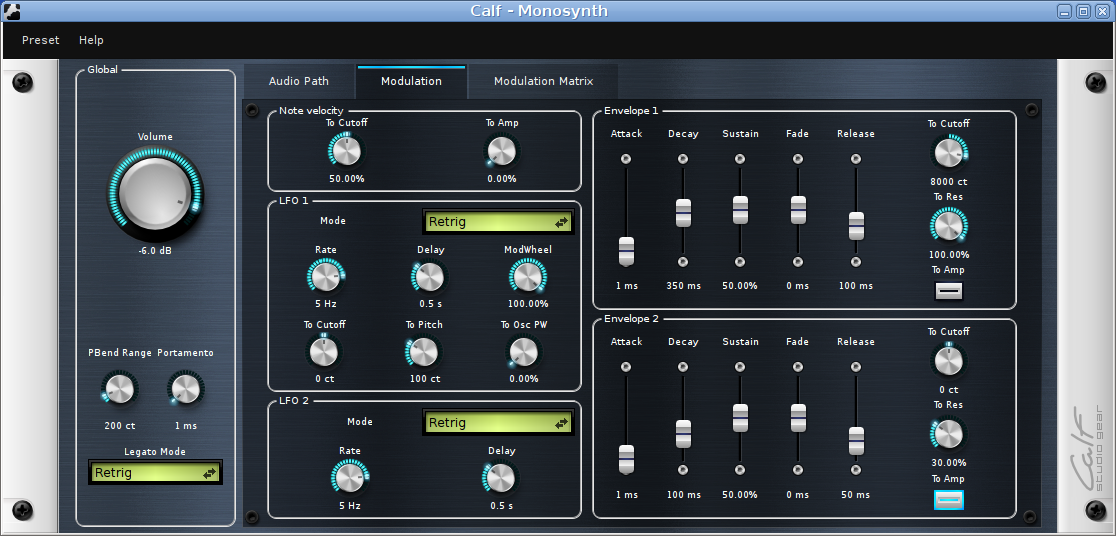The width and height of the screenshot is (1116, 536).
Task: Switch to the Modulation Matrix tab
Action: pos(544,81)
